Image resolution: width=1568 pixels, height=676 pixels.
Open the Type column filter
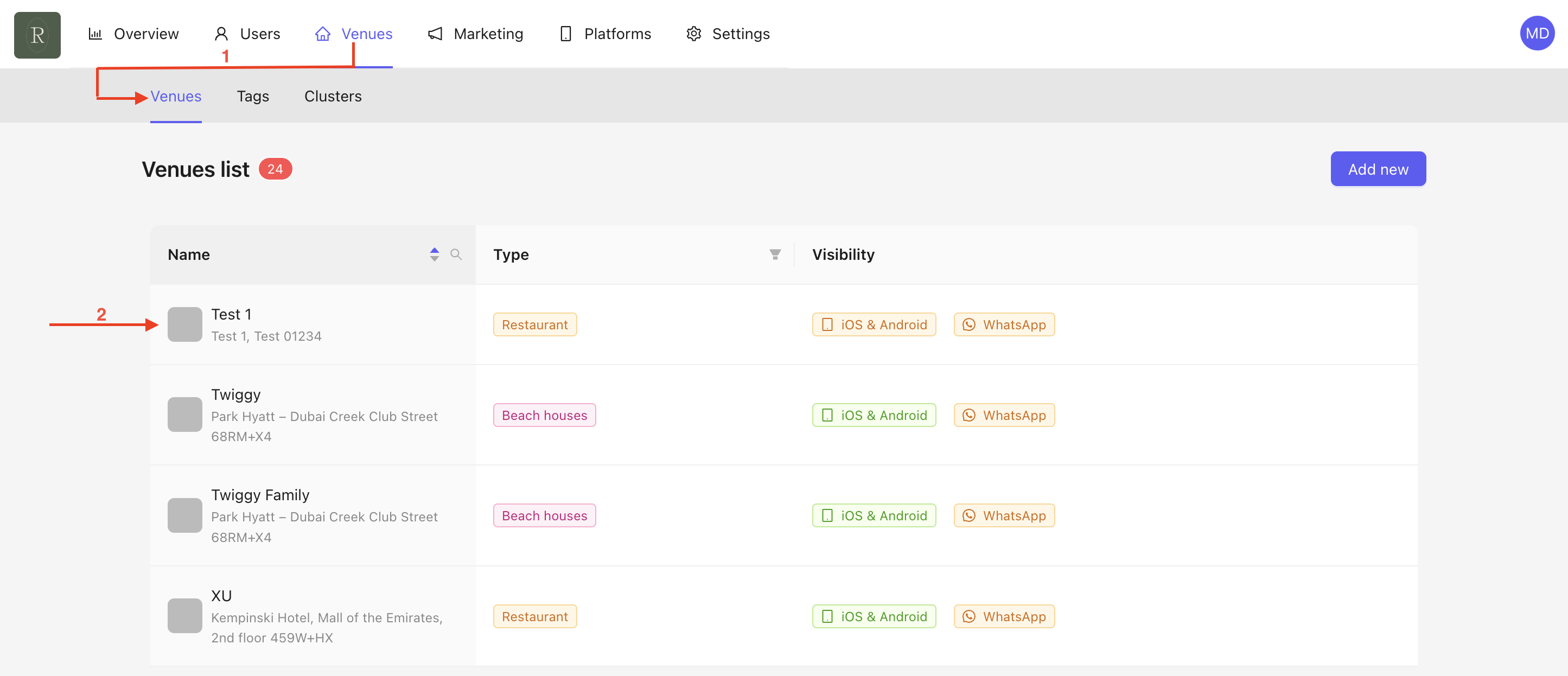coord(775,254)
